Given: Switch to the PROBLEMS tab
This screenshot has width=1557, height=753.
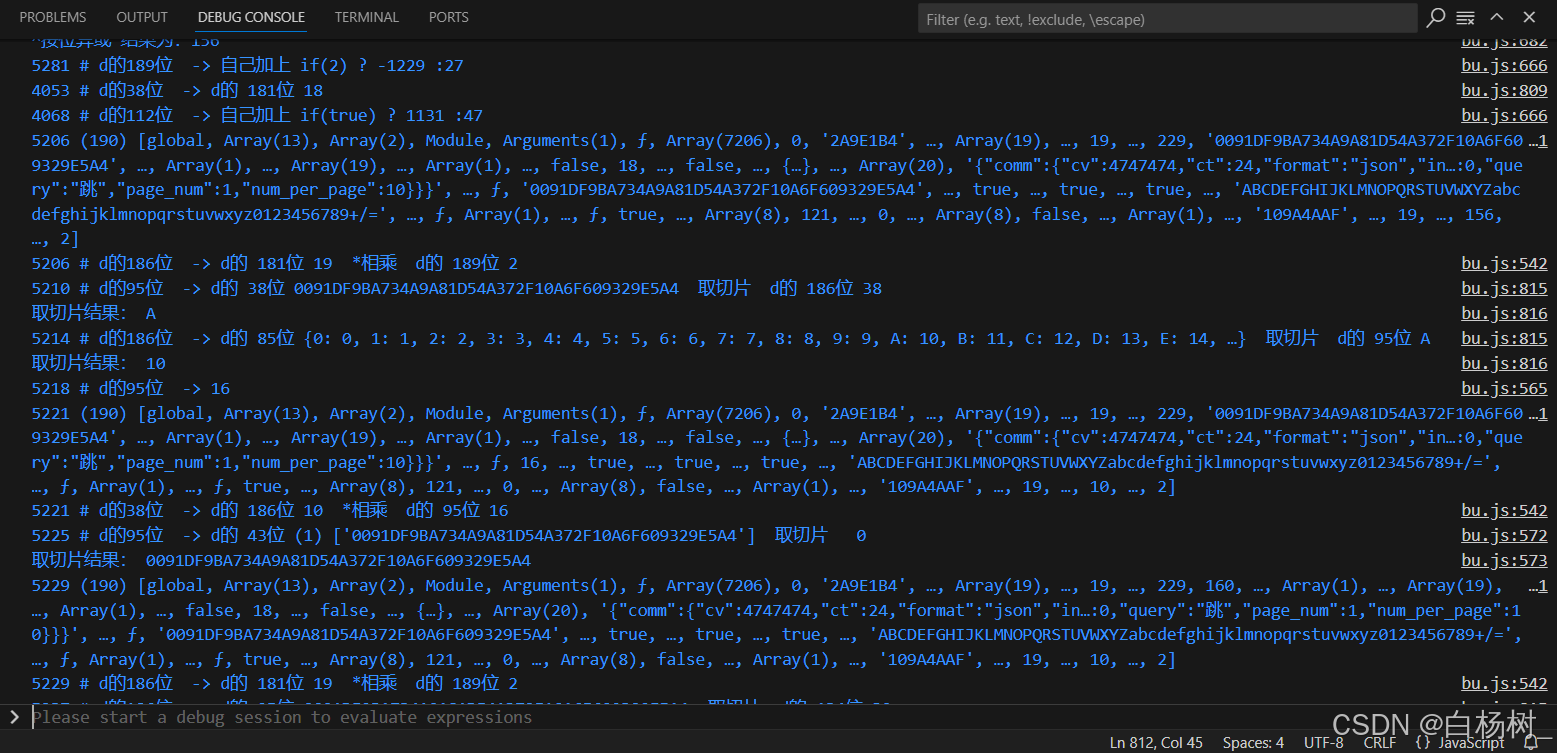Looking at the screenshot, I should coord(53,17).
